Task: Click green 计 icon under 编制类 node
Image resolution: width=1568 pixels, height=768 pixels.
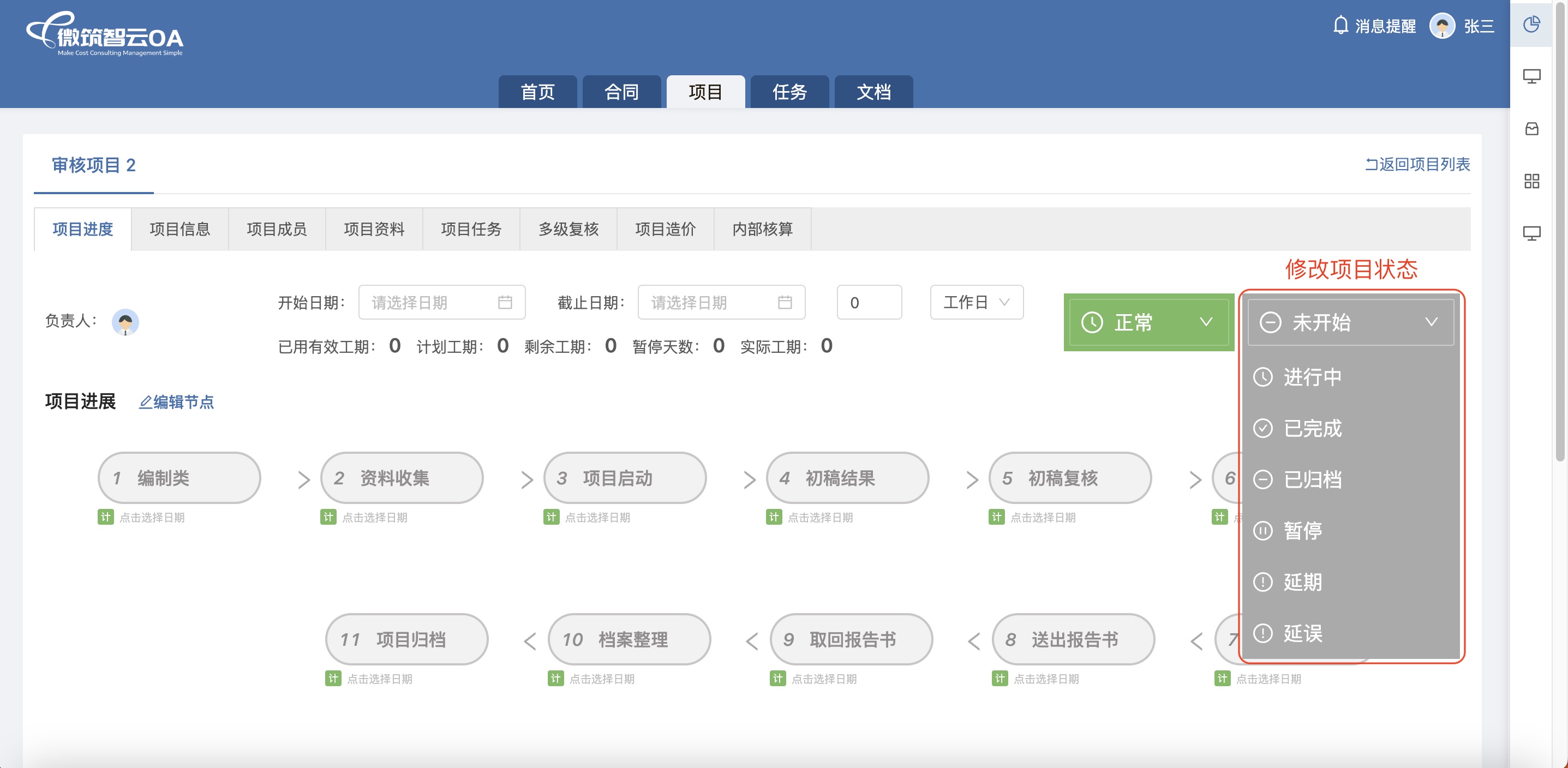Action: coord(106,517)
